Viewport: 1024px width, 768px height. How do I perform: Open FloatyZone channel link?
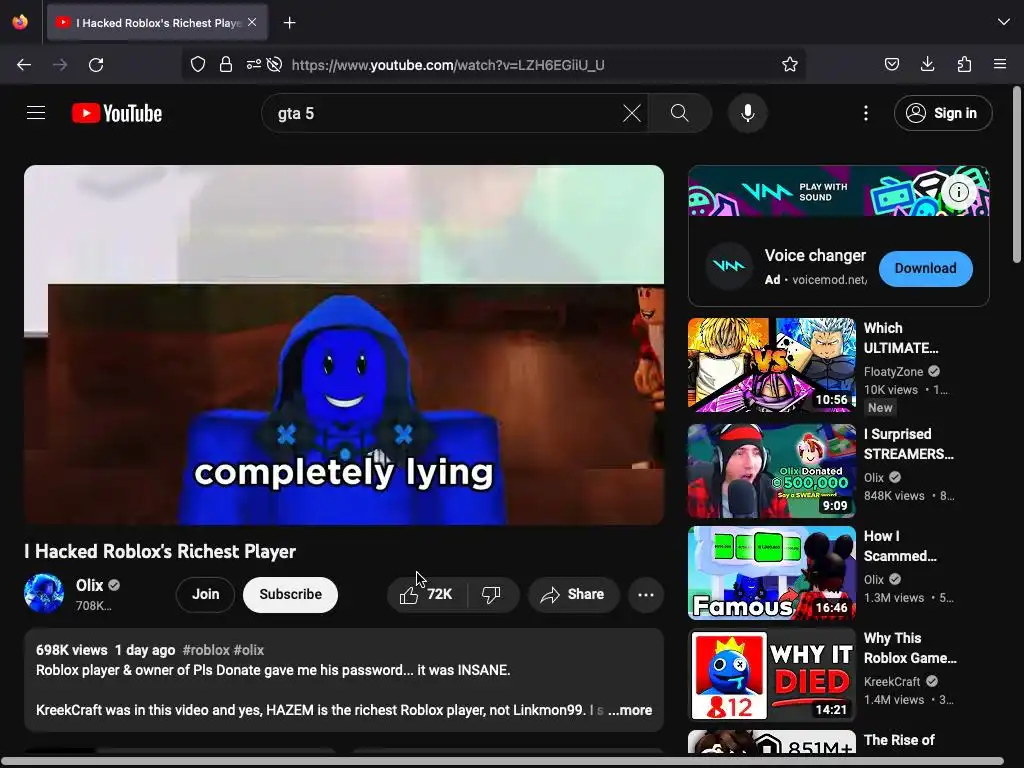click(x=893, y=371)
